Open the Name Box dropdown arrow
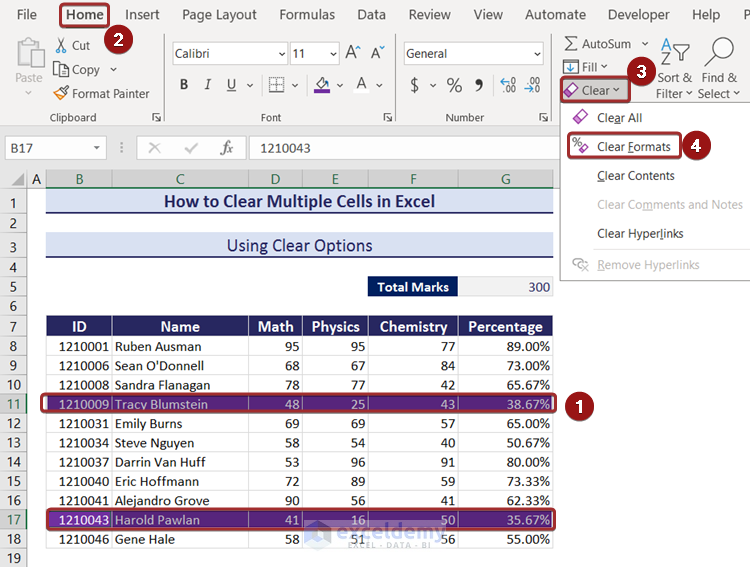Viewport: 750px width, 567px height. click(x=96, y=148)
